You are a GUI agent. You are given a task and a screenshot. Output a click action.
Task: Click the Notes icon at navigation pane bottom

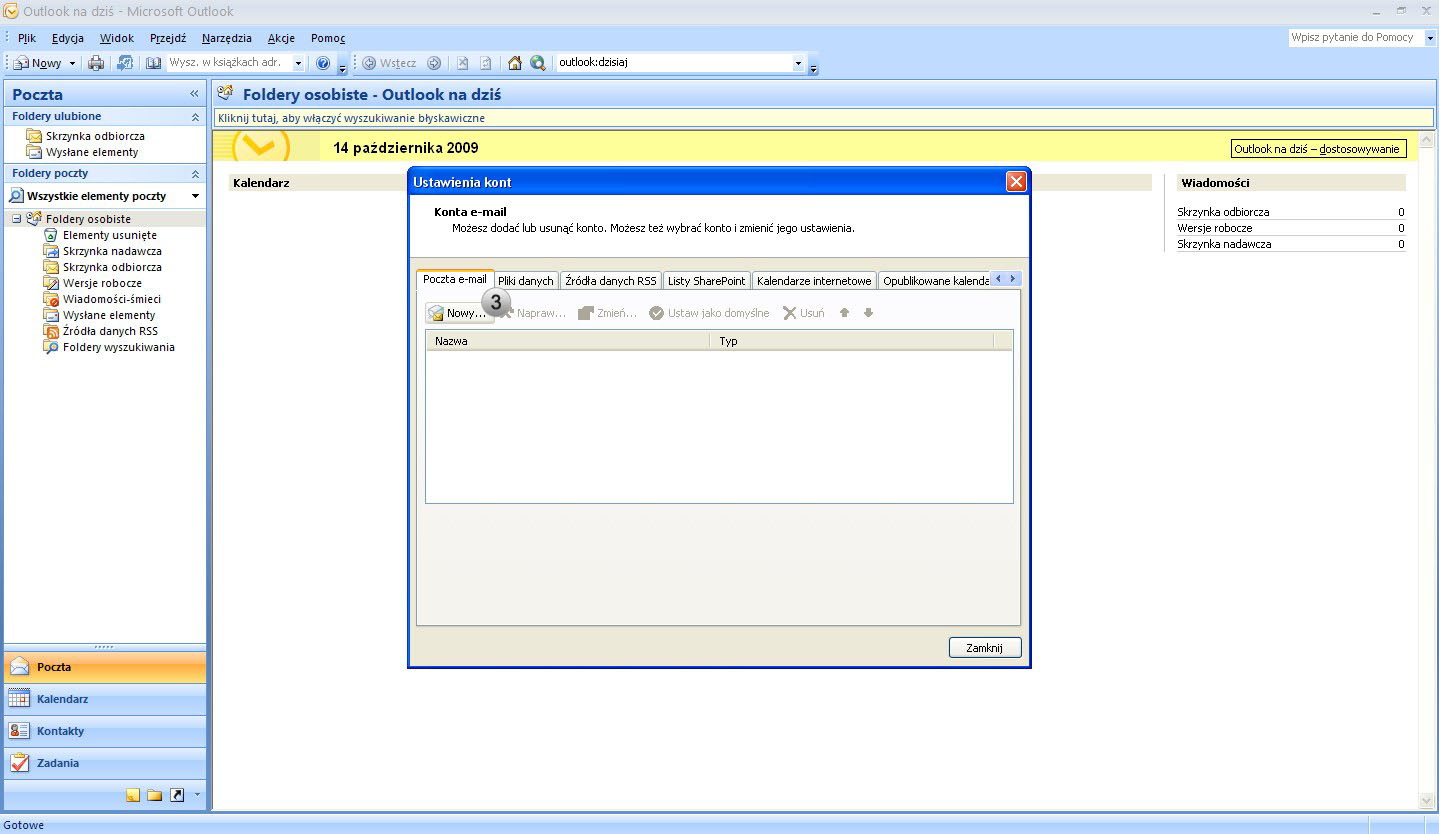click(x=133, y=795)
